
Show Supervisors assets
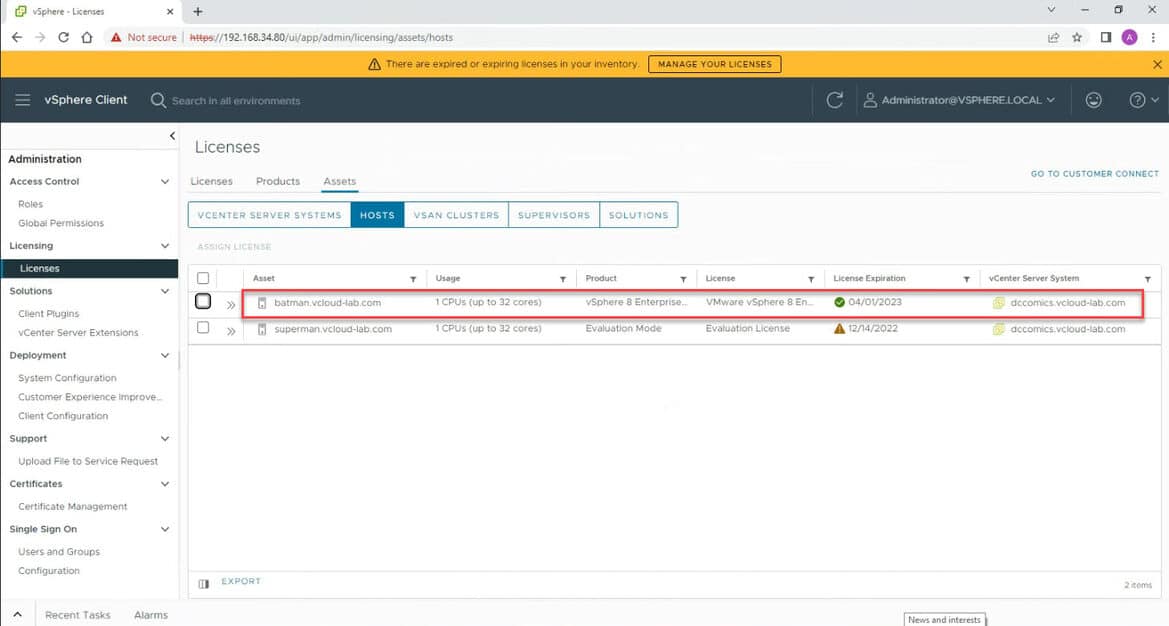(x=554, y=215)
